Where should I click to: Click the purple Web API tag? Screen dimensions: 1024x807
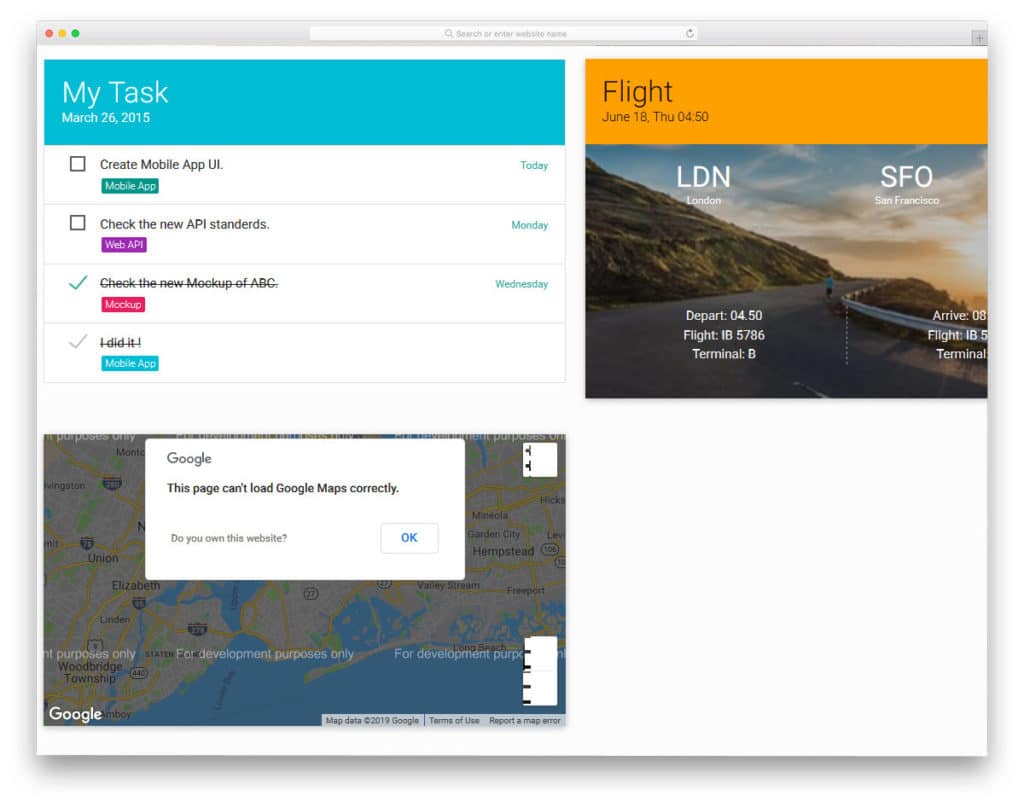(123, 245)
